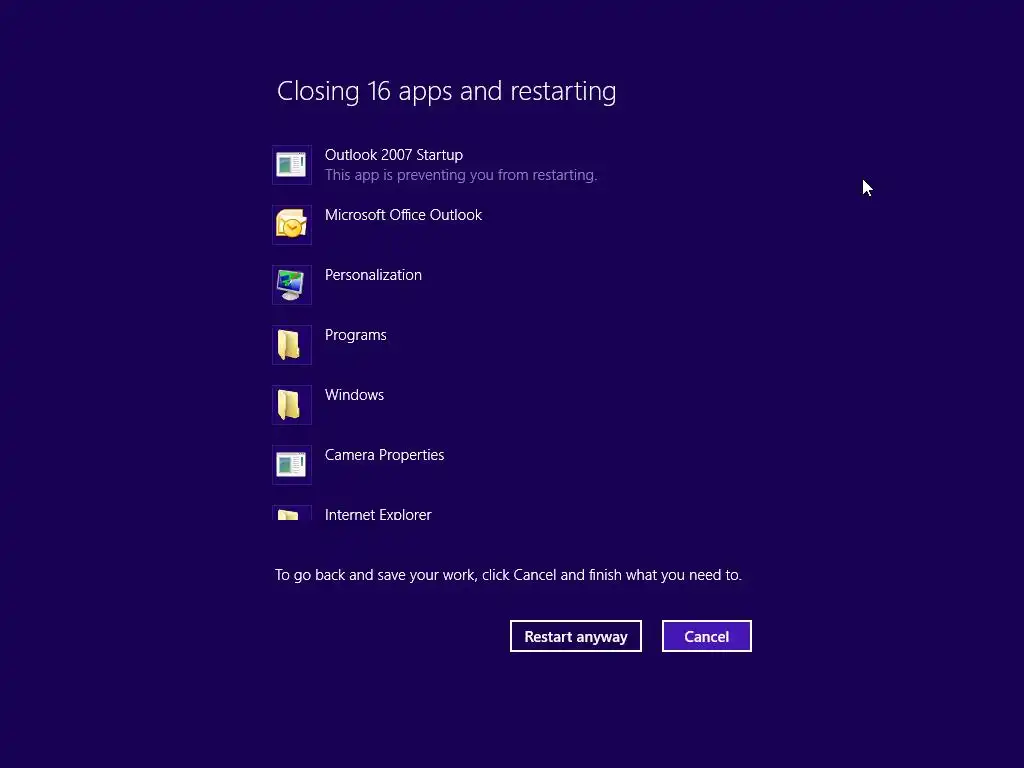Click 'This app is preventing you from restarting.' message
The width and height of the screenshot is (1024, 768).
tap(461, 175)
